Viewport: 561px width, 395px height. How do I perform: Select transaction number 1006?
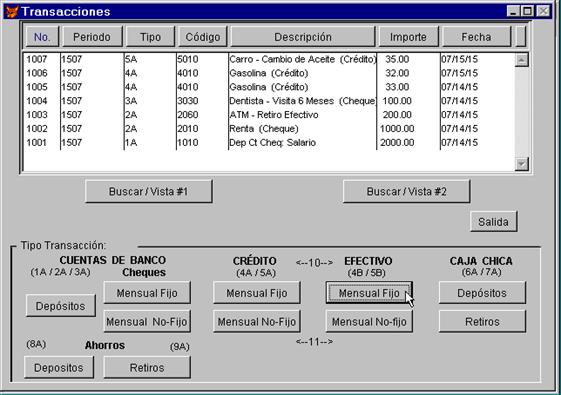click(x=37, y=73)
